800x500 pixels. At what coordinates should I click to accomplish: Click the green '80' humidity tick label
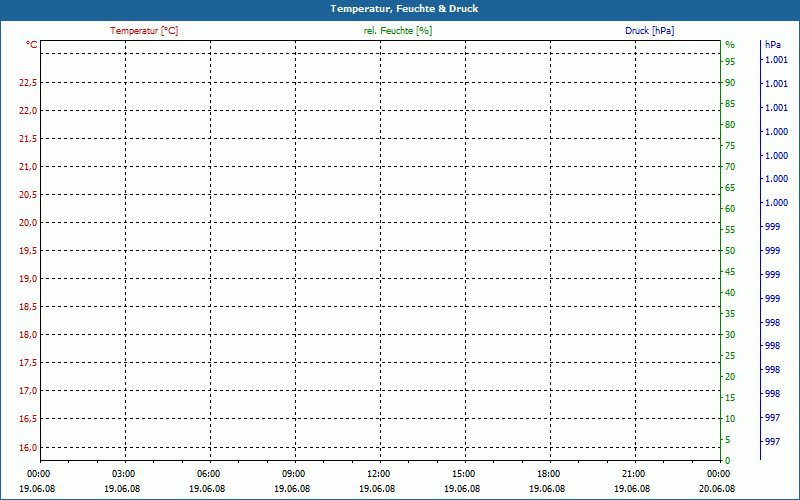pos(730,124)
